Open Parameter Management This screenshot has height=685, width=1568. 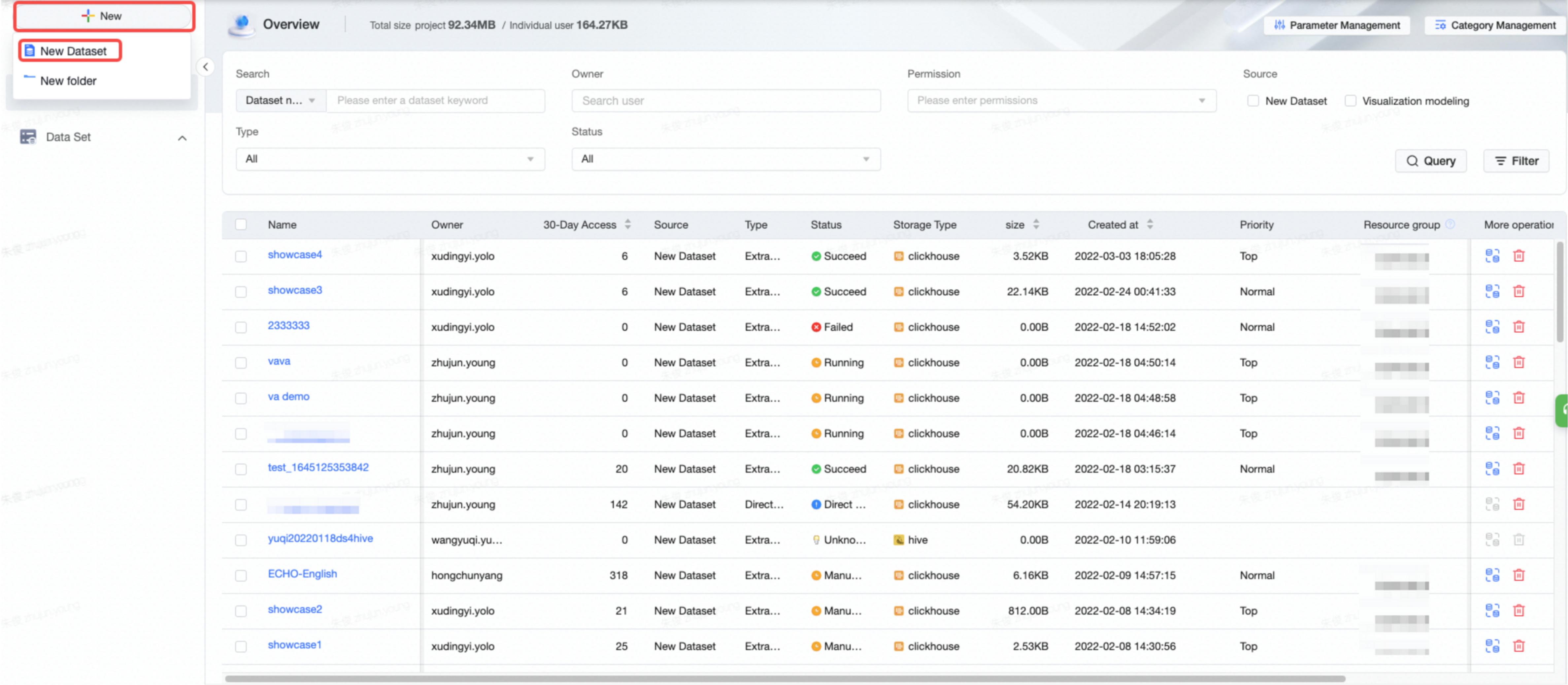(x=1337, y=25)
